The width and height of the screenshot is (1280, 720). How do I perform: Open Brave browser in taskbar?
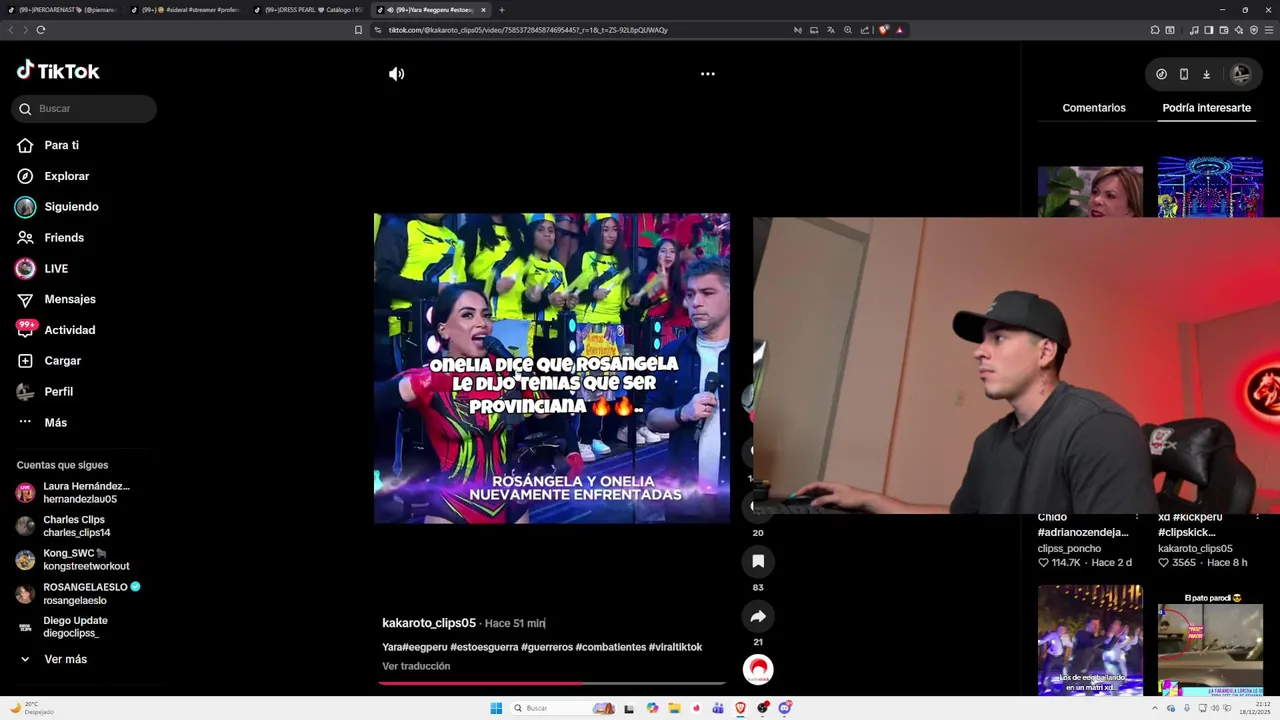(741, 708)
